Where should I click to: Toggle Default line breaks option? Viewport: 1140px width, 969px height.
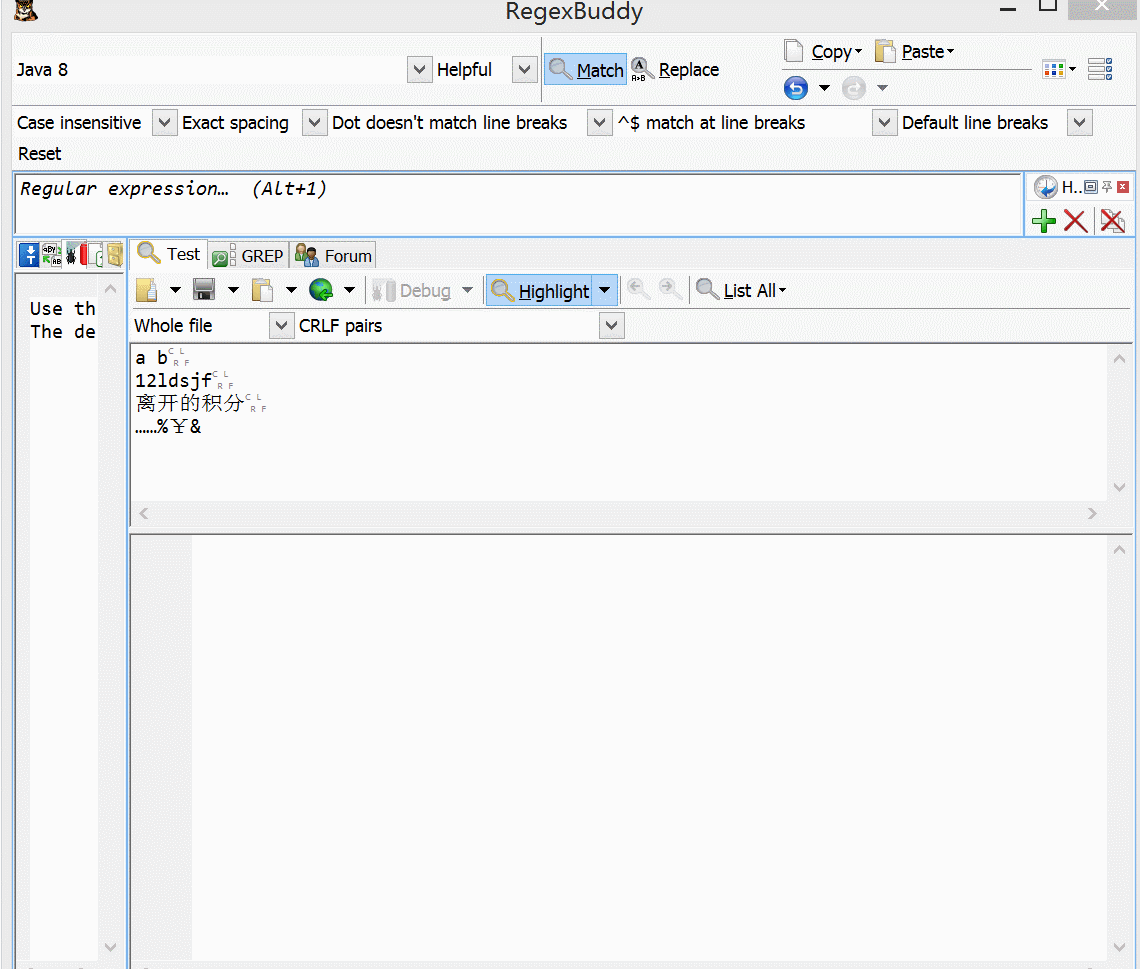tap(974, 123)
